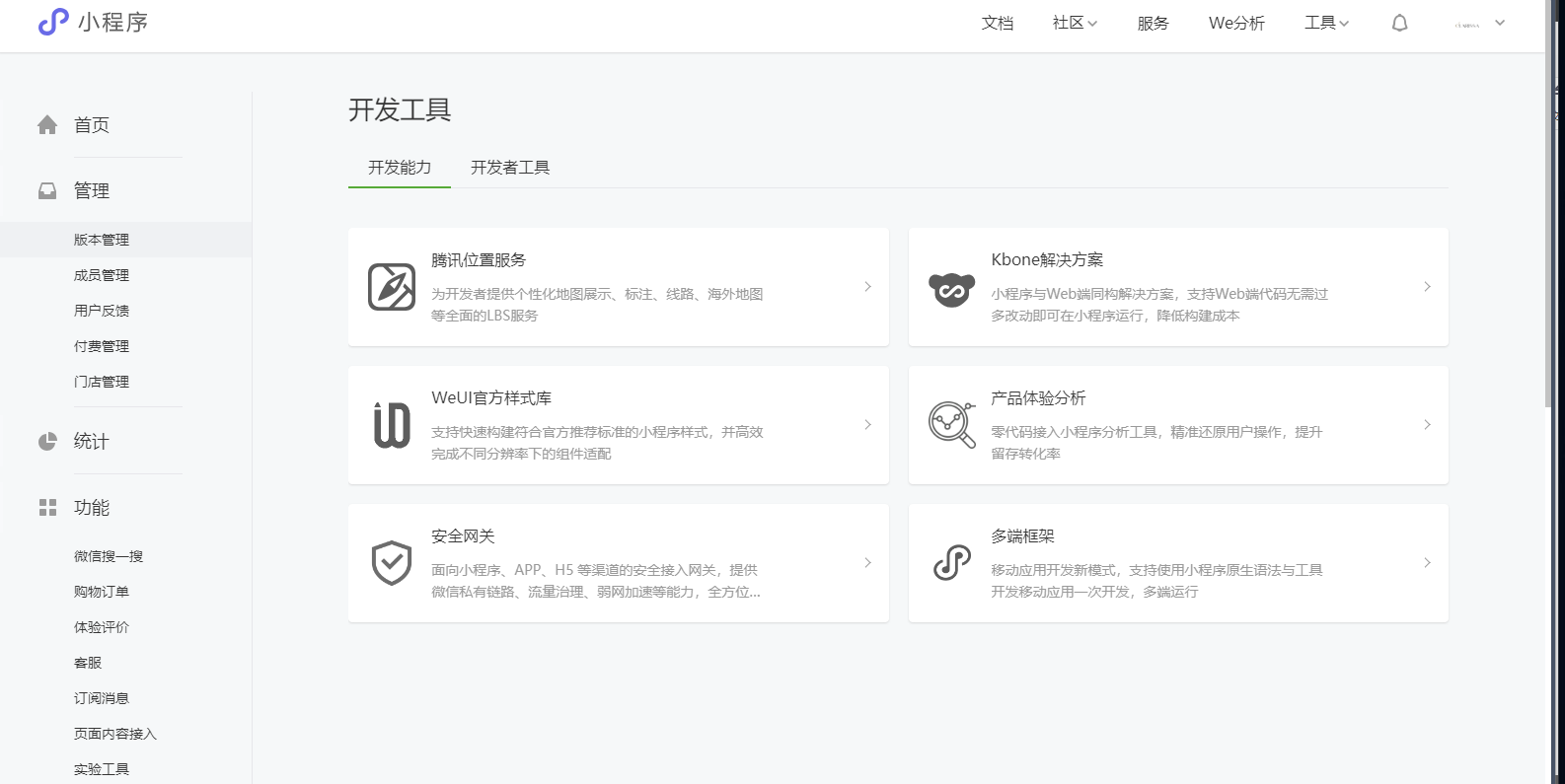Click the WeUI logo icon
This screenshot has height=784, width=1565.
(392, 425)
